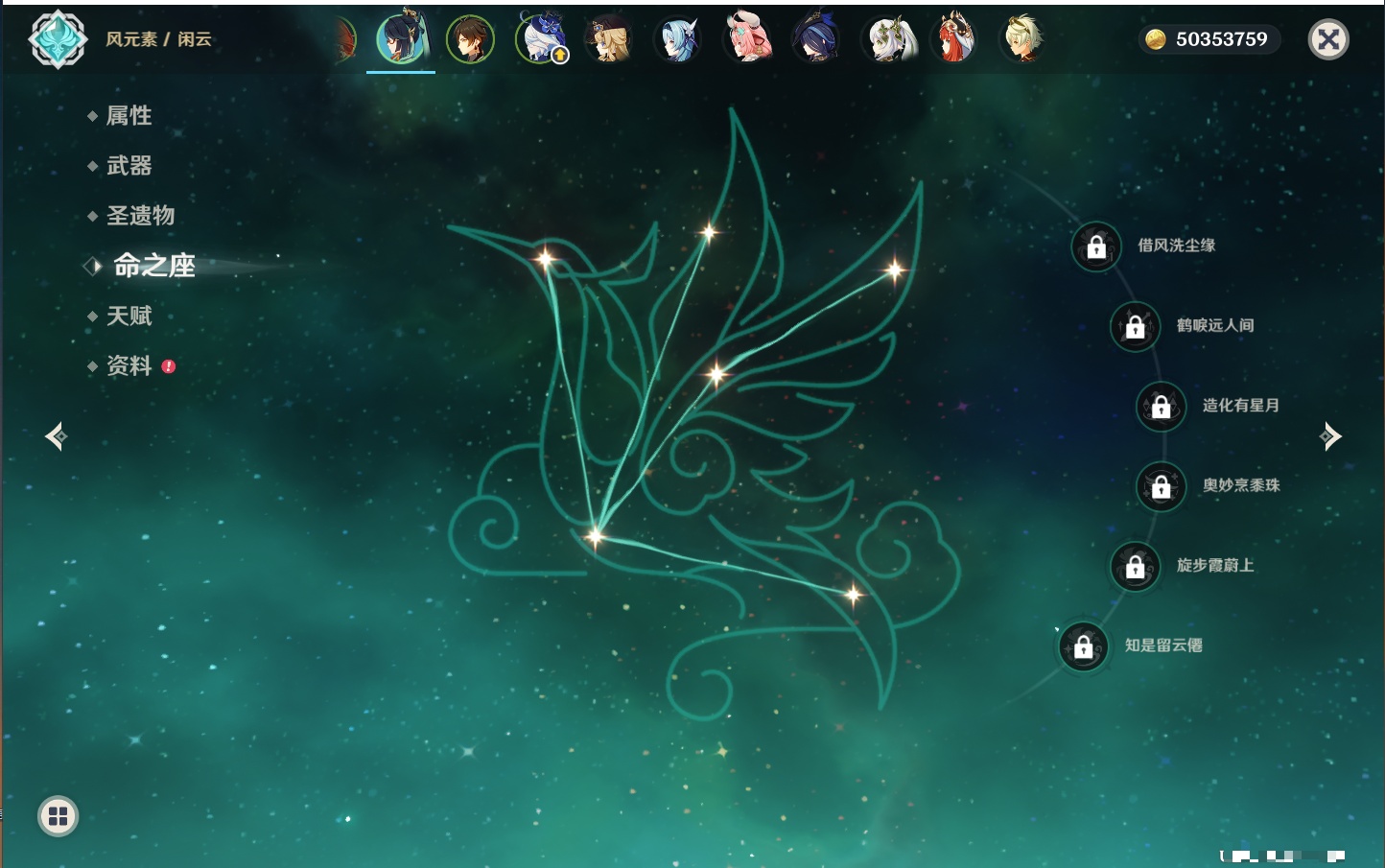Open the 武器 weapon tab

129,166
